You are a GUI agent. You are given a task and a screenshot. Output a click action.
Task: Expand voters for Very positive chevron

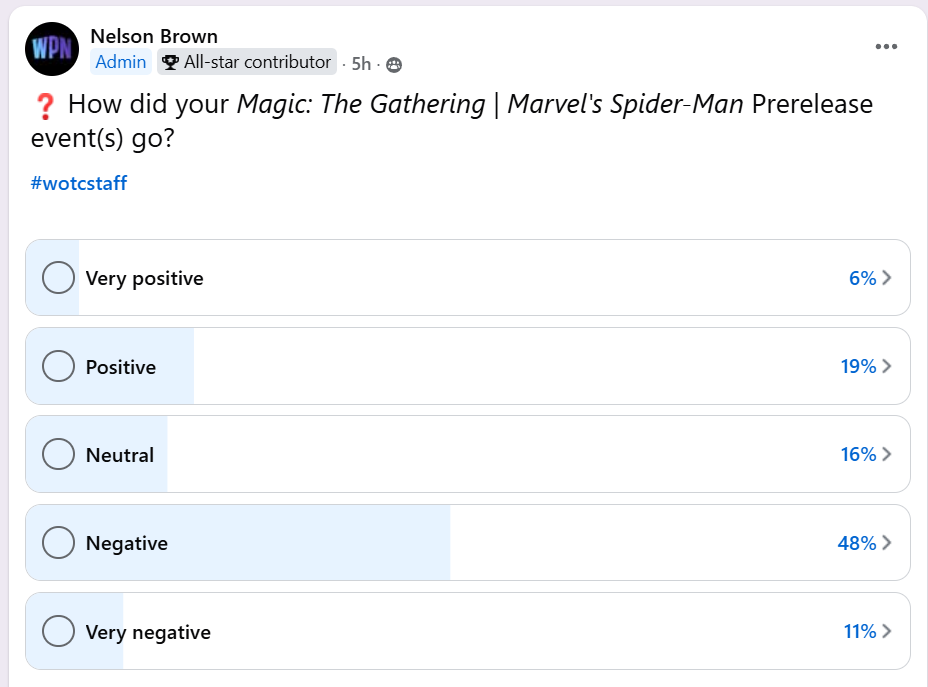(887, 278)
